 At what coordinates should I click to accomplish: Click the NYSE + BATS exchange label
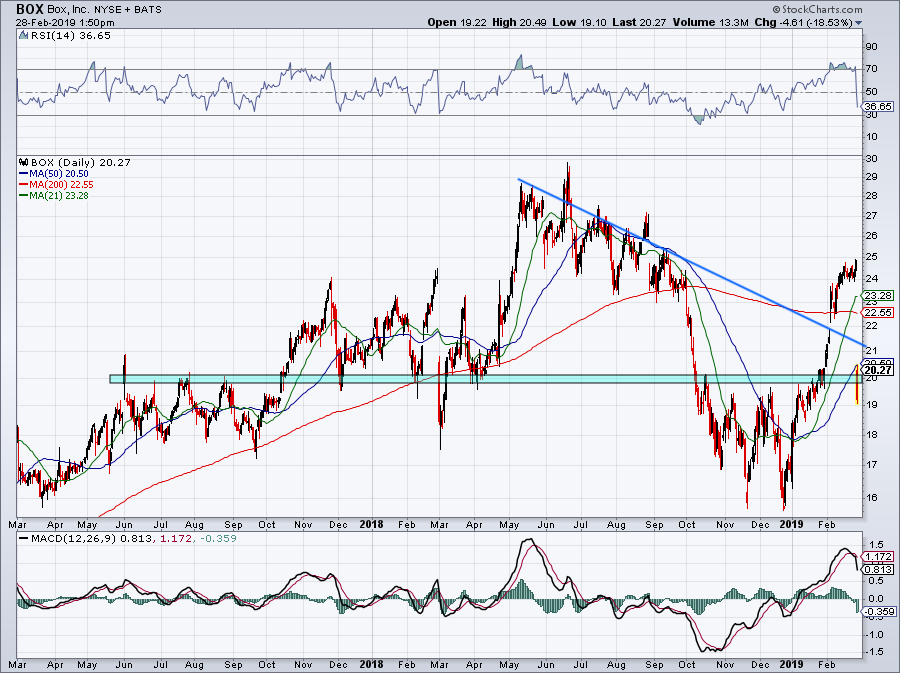126,10
